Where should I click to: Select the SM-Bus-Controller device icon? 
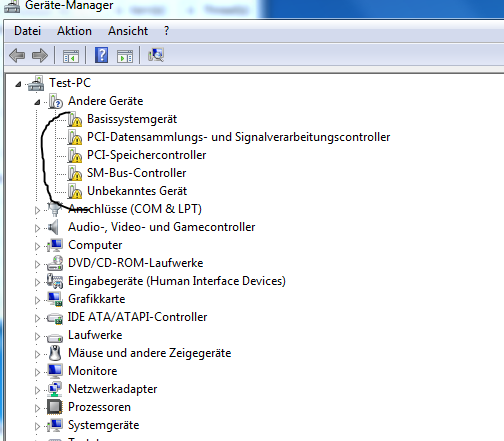(x=75, y=173)
